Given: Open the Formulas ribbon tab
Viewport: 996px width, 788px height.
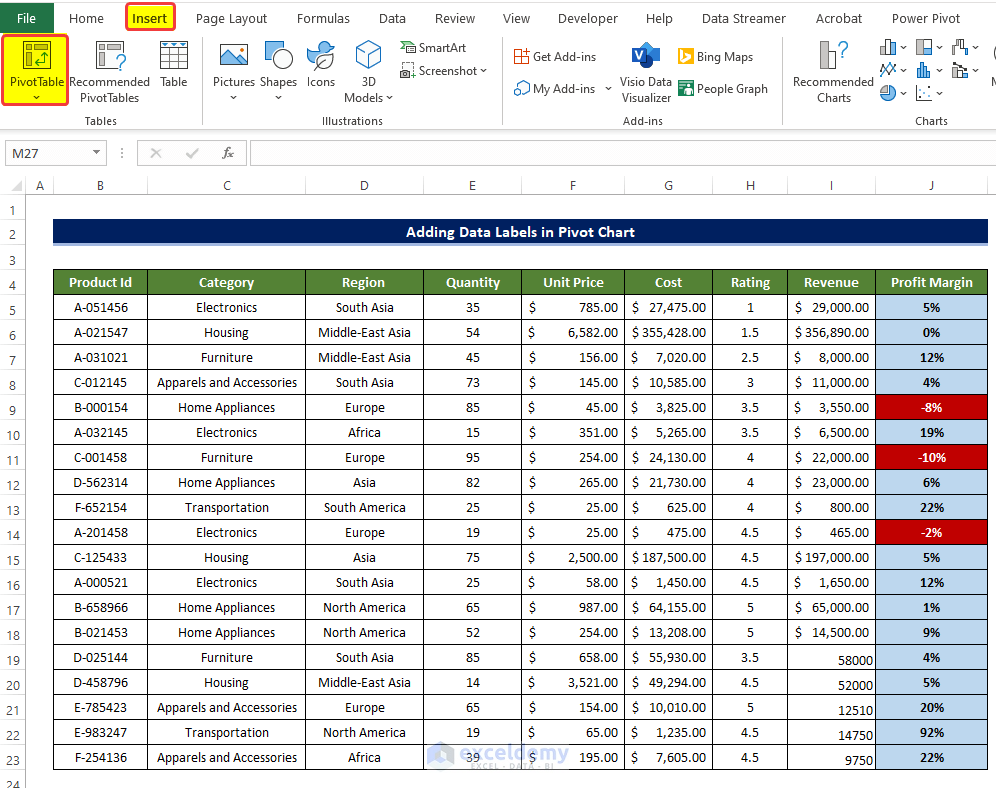Looking at the screenshot, I should (323, 18).
